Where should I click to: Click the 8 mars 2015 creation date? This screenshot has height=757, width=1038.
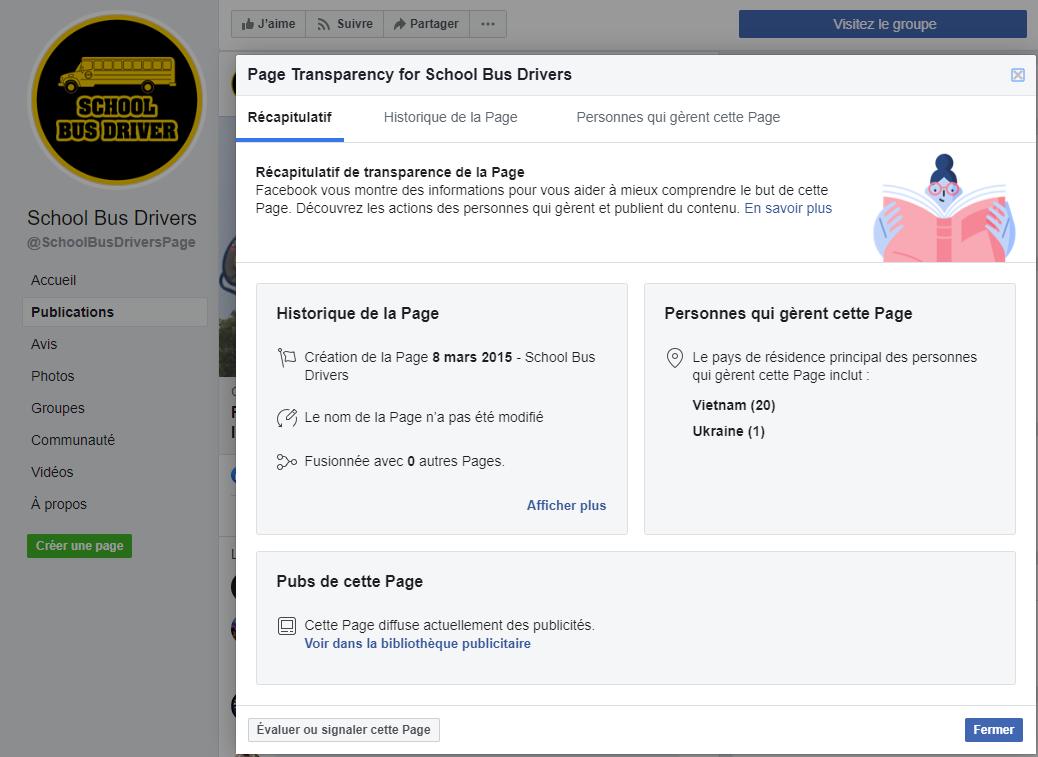coord(472,357)
